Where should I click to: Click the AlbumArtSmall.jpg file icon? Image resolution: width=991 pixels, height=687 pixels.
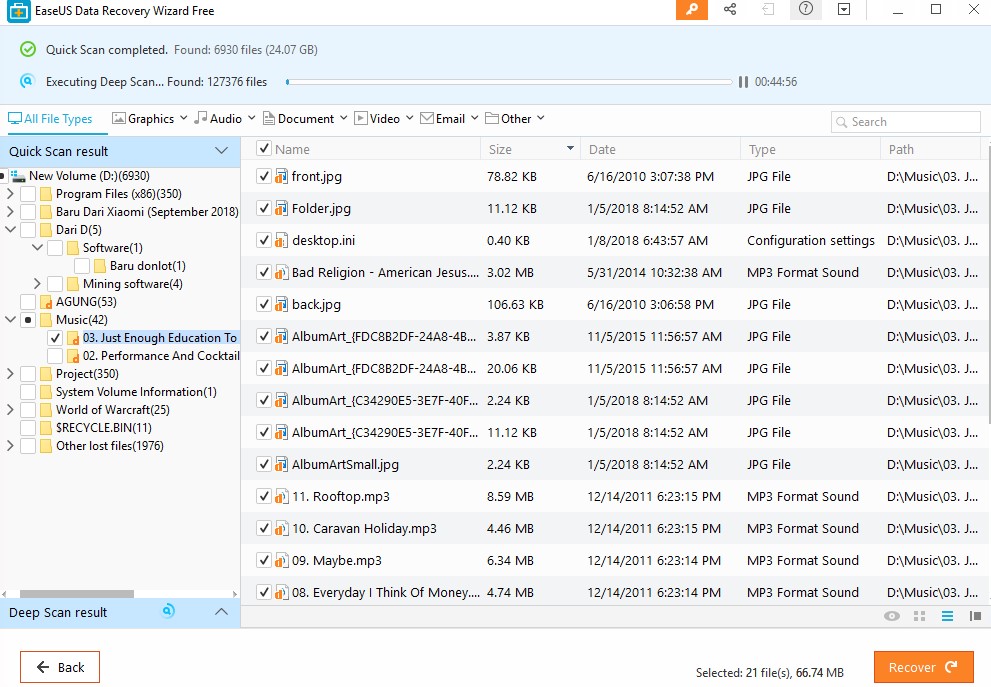tap(281, 464)
